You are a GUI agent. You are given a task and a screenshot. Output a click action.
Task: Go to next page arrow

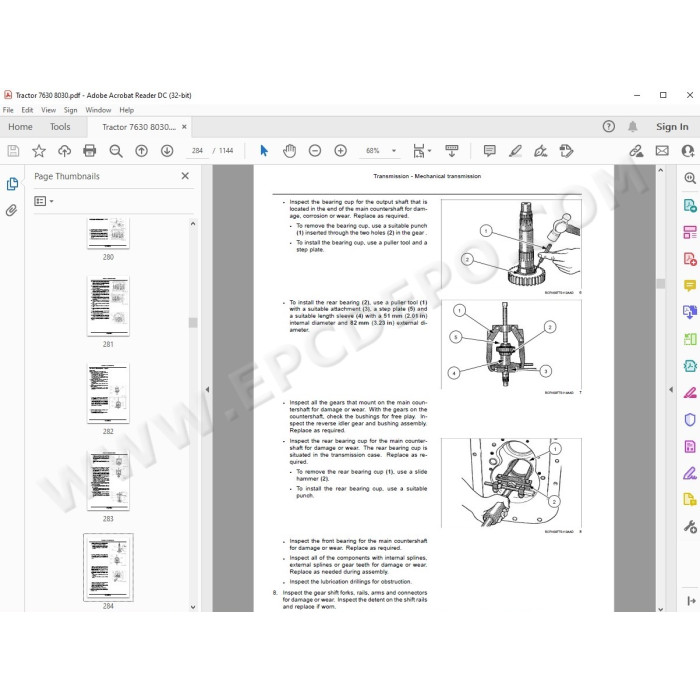167,151
